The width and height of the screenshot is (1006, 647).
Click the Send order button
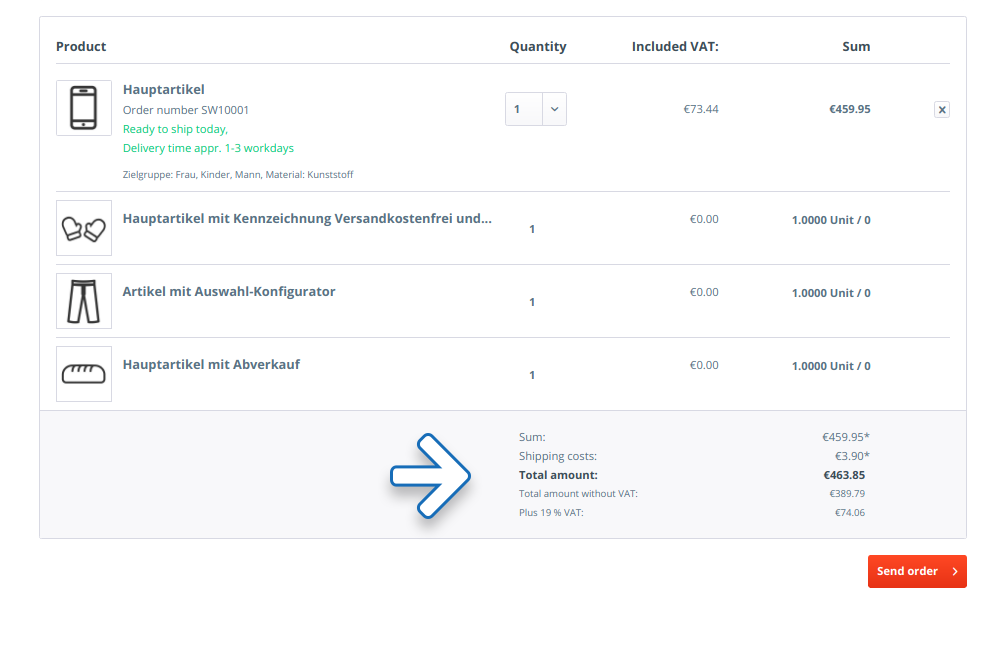pyautogui.click(x=917, y=571)
